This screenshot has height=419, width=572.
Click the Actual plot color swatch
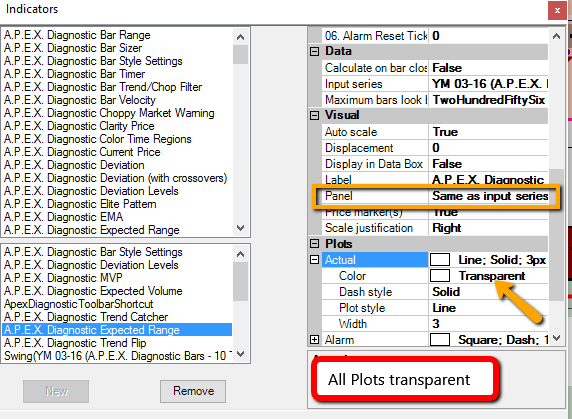click(440, 260)
